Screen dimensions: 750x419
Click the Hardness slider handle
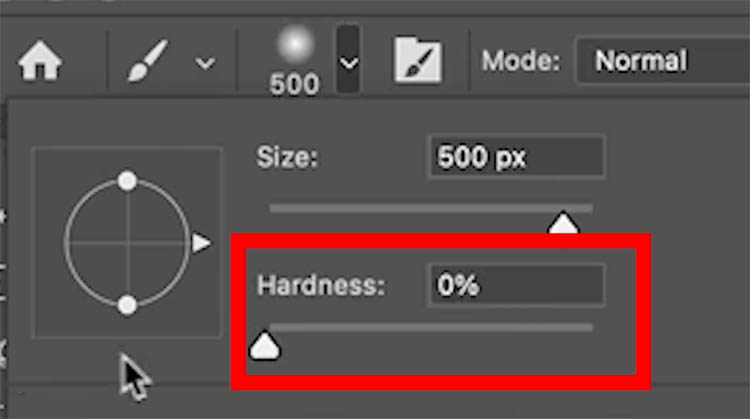pos(265,346)
